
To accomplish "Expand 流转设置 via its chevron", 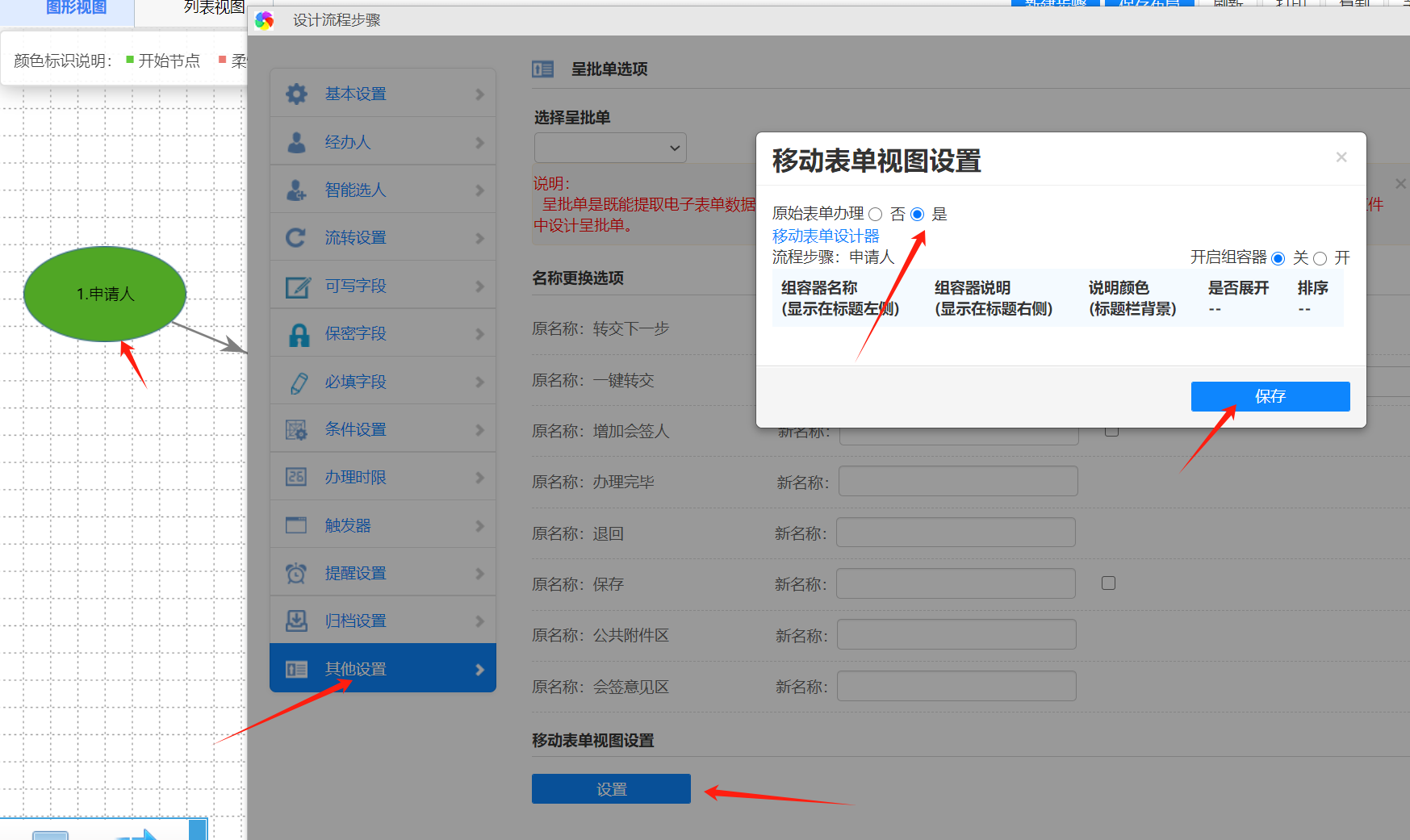I will 479,238.
